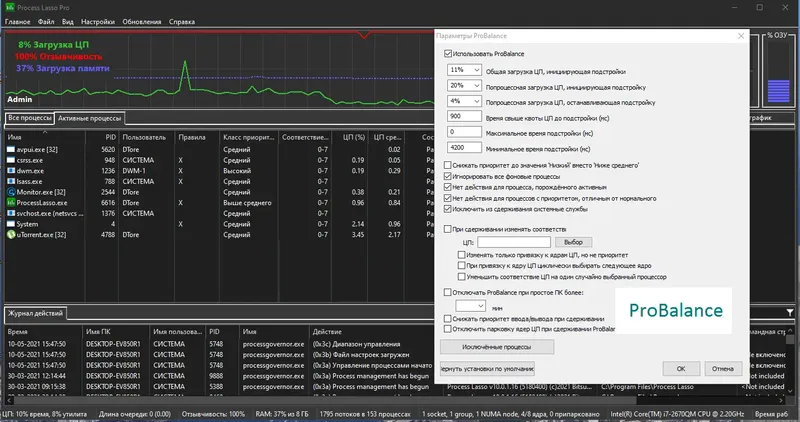Enable При сдерживании изменять соответствия checkbox
800x422 pixels.
click(x=447, y=229)
